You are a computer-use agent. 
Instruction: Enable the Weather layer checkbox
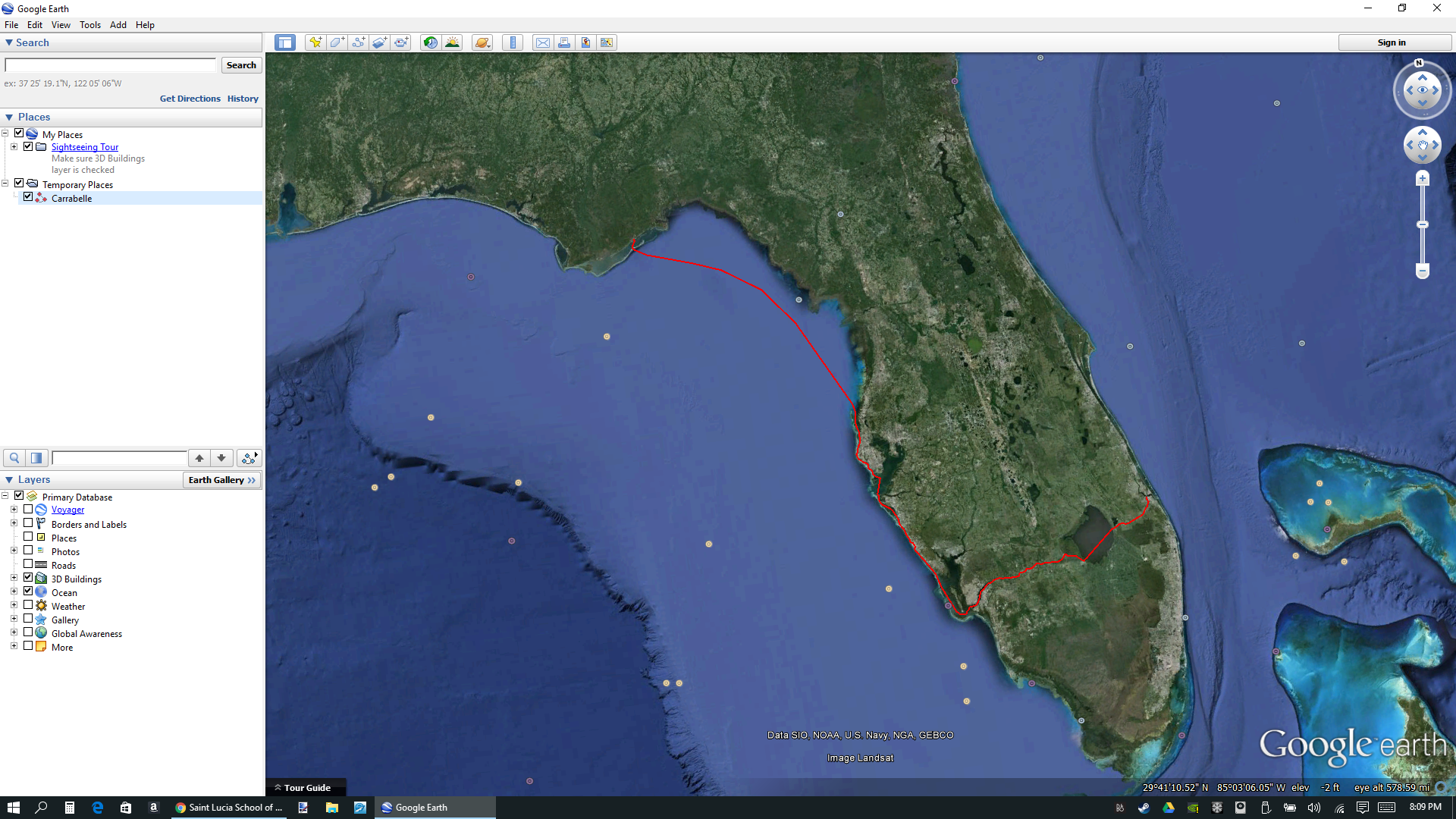pos(28,605)
